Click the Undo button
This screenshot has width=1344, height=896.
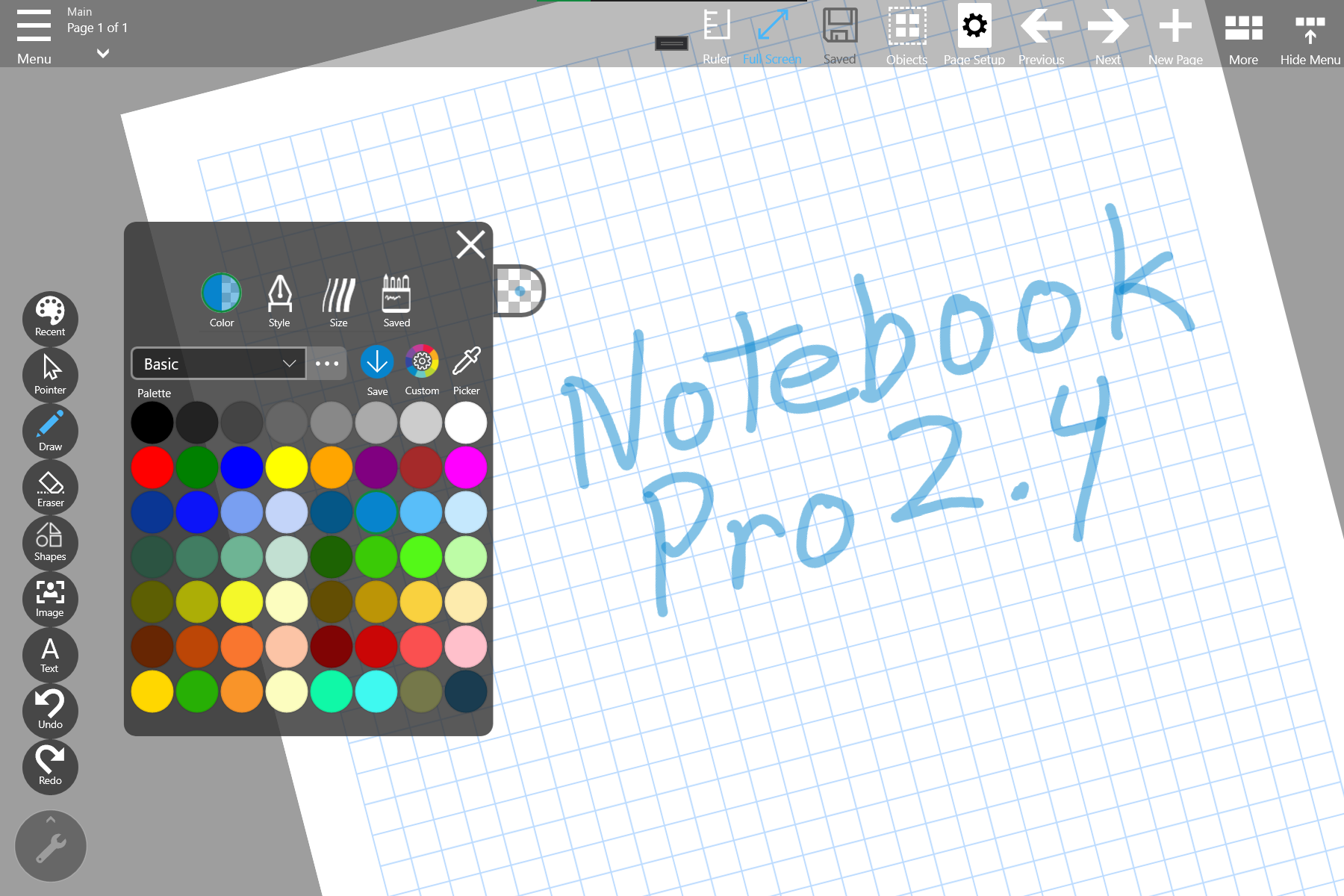(50, 711)
